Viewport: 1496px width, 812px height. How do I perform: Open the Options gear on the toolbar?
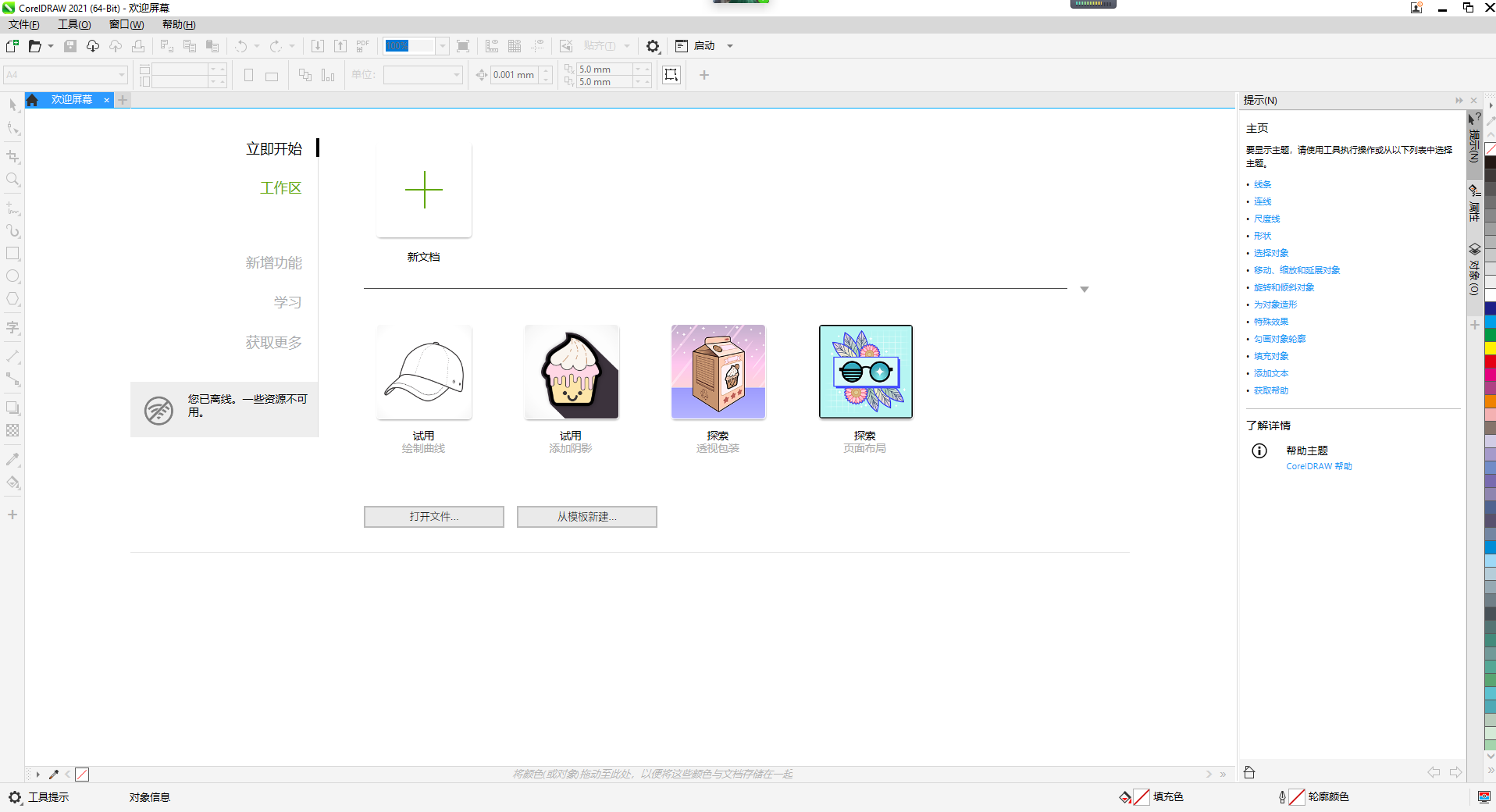pyautogui.click(x=653, y=46)
